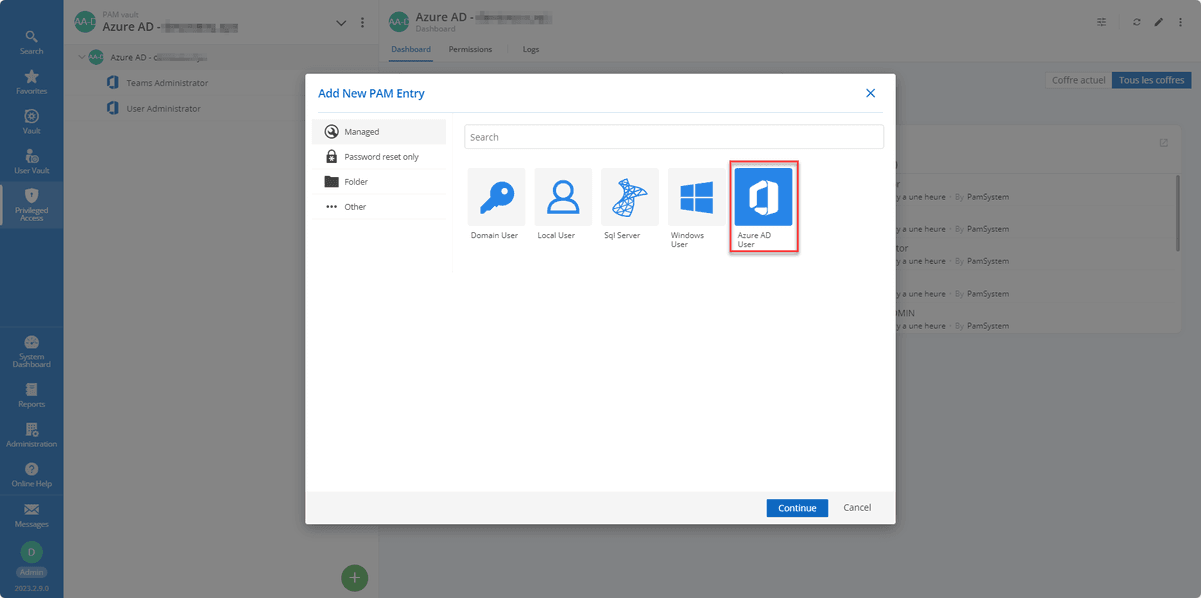The height and width of the screenshot is (598, 1201).
Task: Choose the Local User entry icon
Action: click(562, 197)
